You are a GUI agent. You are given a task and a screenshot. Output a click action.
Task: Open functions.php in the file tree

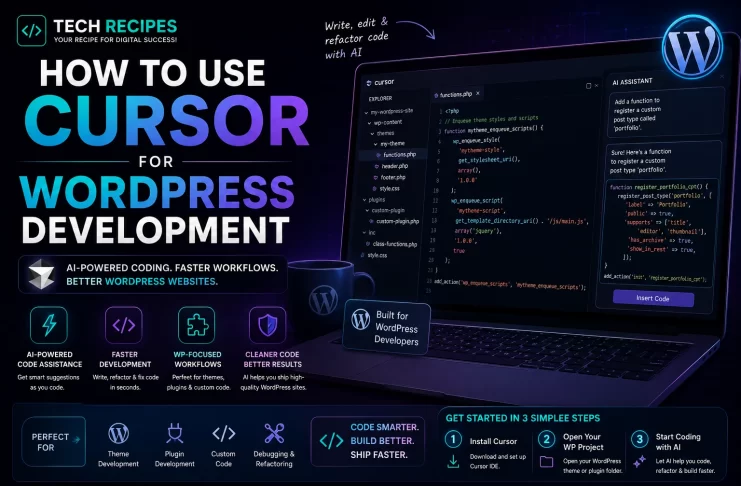click(399, 155)
